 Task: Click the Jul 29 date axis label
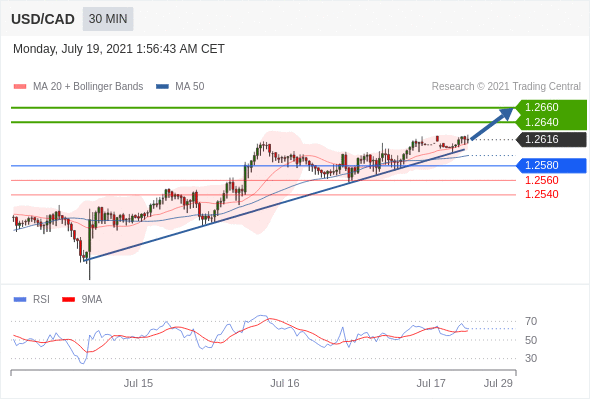(498, 383)
